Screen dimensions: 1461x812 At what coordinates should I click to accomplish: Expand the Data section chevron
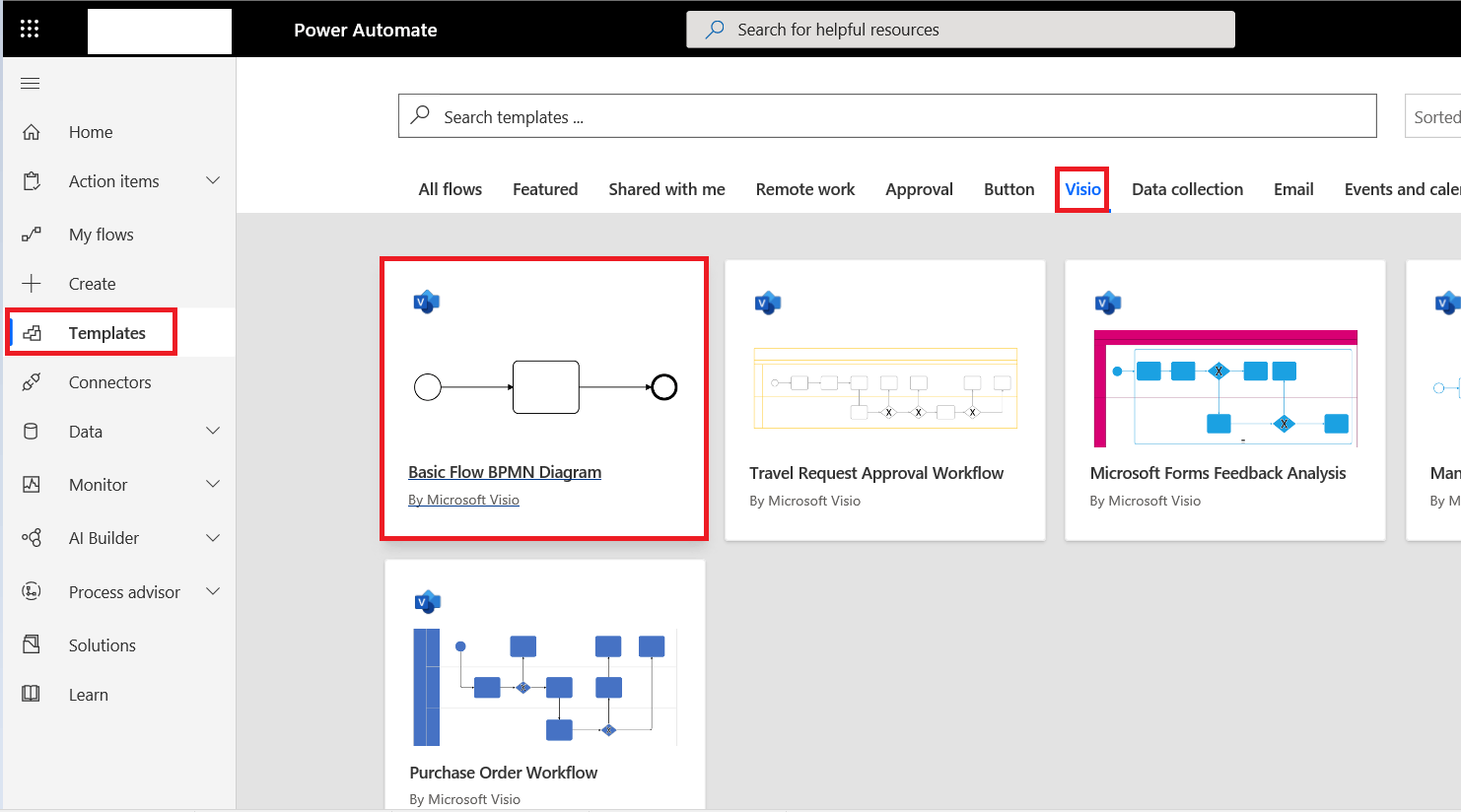(x=213, y=431)
